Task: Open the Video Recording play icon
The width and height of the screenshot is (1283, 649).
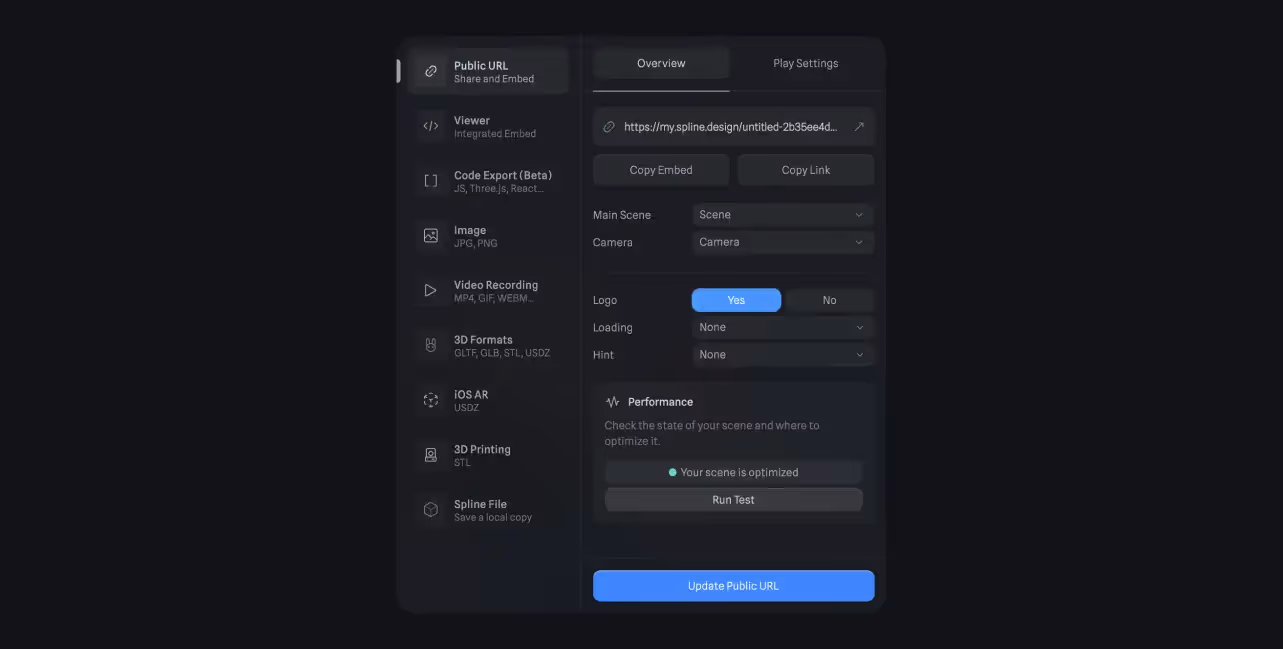Action: point(431,291)
